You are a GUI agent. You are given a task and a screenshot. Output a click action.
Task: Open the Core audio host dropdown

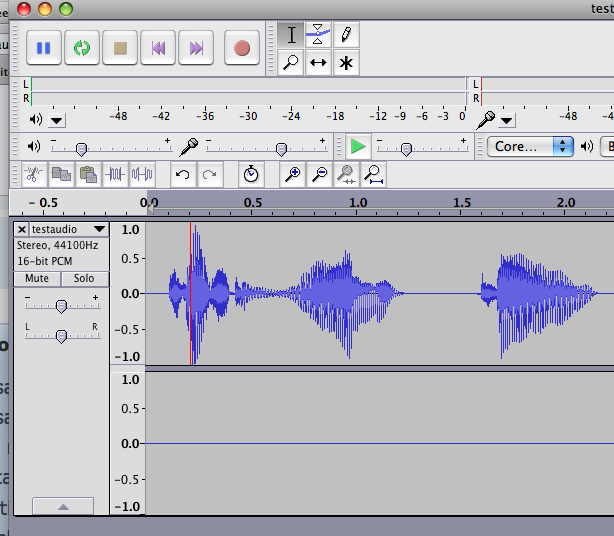(530, 146)
